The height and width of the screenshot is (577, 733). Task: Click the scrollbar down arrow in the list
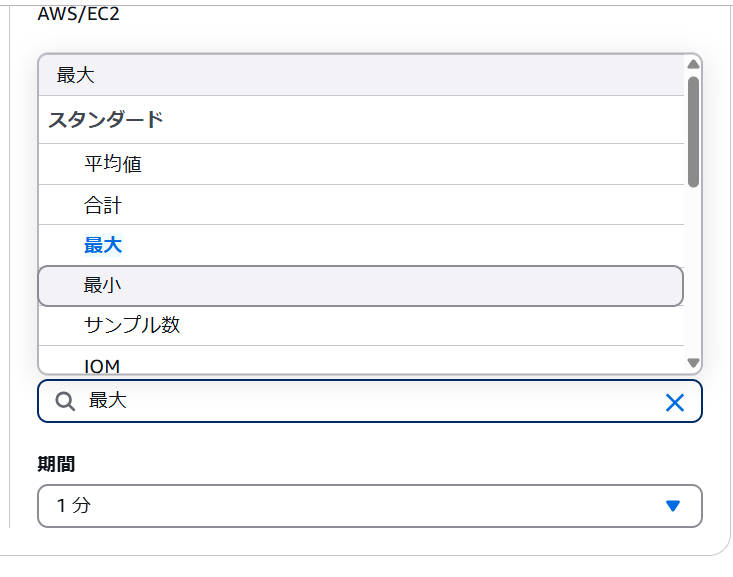pyautogui.click(x=693, y=363)
